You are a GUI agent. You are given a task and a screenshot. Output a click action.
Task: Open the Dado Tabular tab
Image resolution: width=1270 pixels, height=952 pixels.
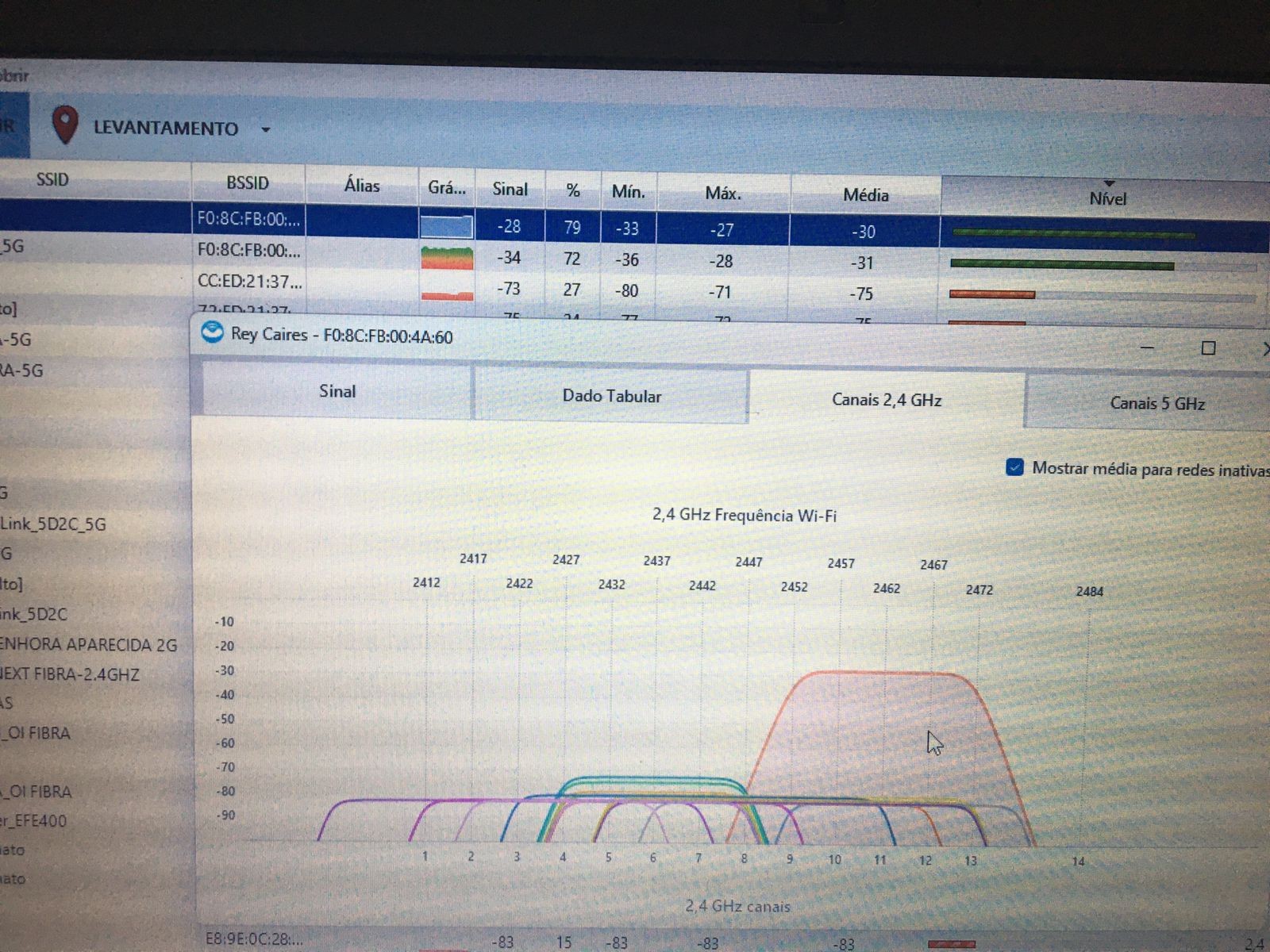point(611,396)
